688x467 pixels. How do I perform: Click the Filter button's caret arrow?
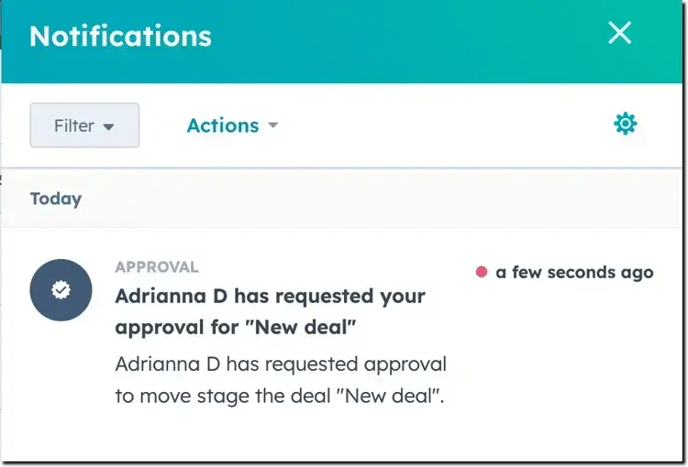coord(109,127)
